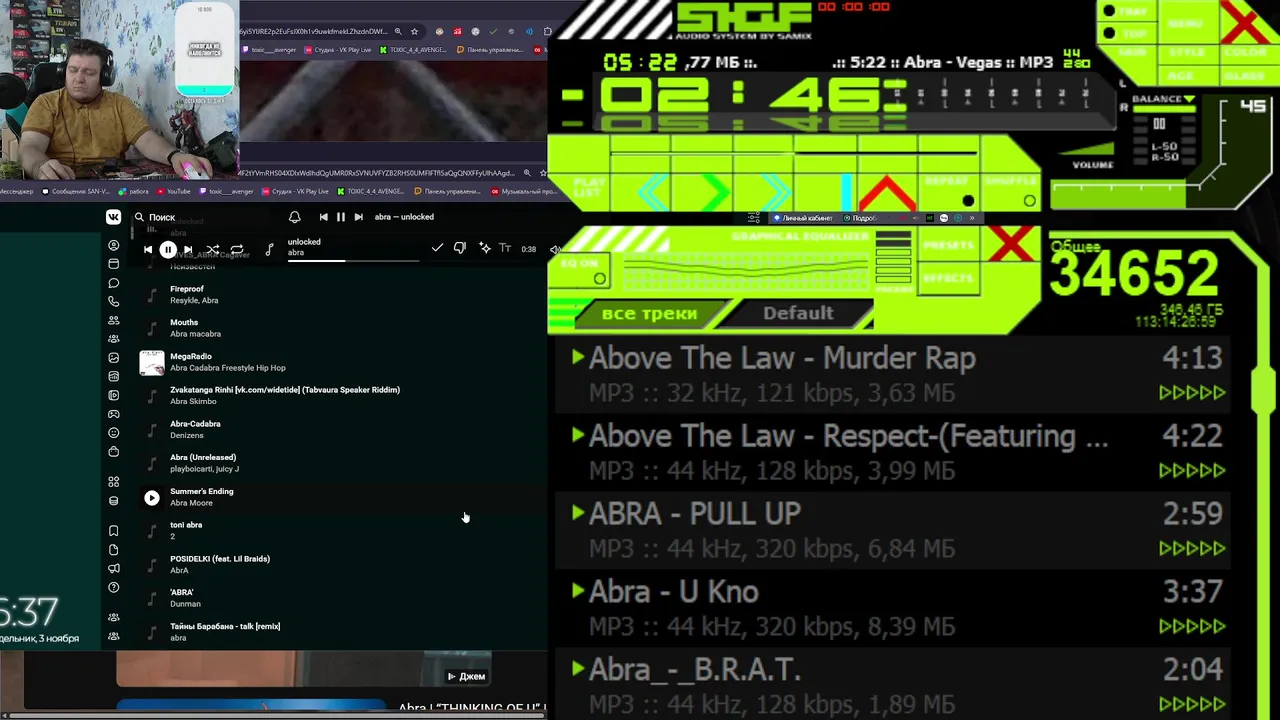This screenshot has height=720, width=1280.
Task: Switch to the Default playlist tab
Action: tap(798, 313)
